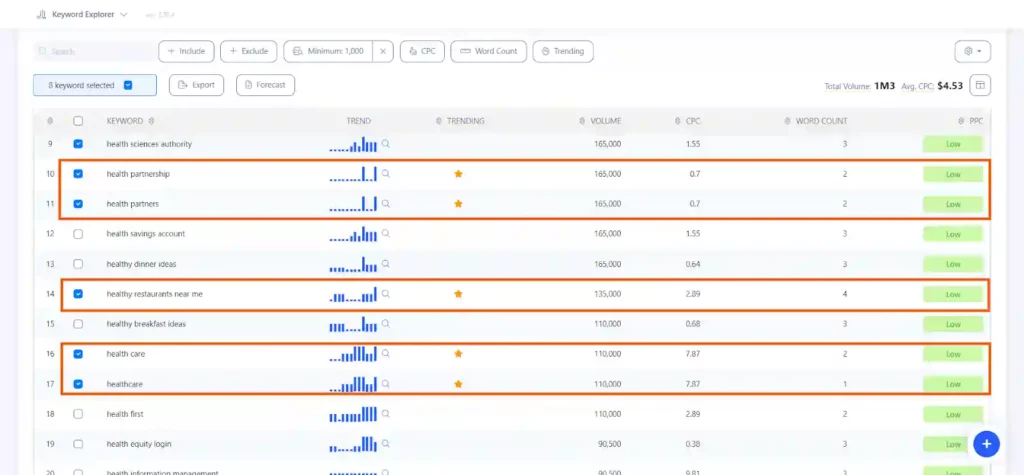Click trending star for health partners
This screenshot has width=1024, height=475.
(x=458, y=204)
